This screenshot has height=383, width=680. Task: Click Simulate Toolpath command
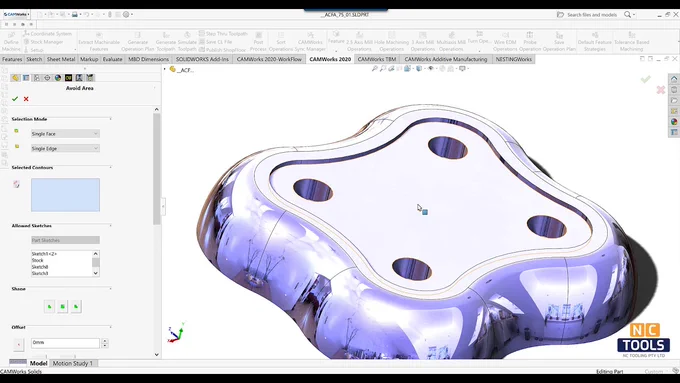point(187,42)
